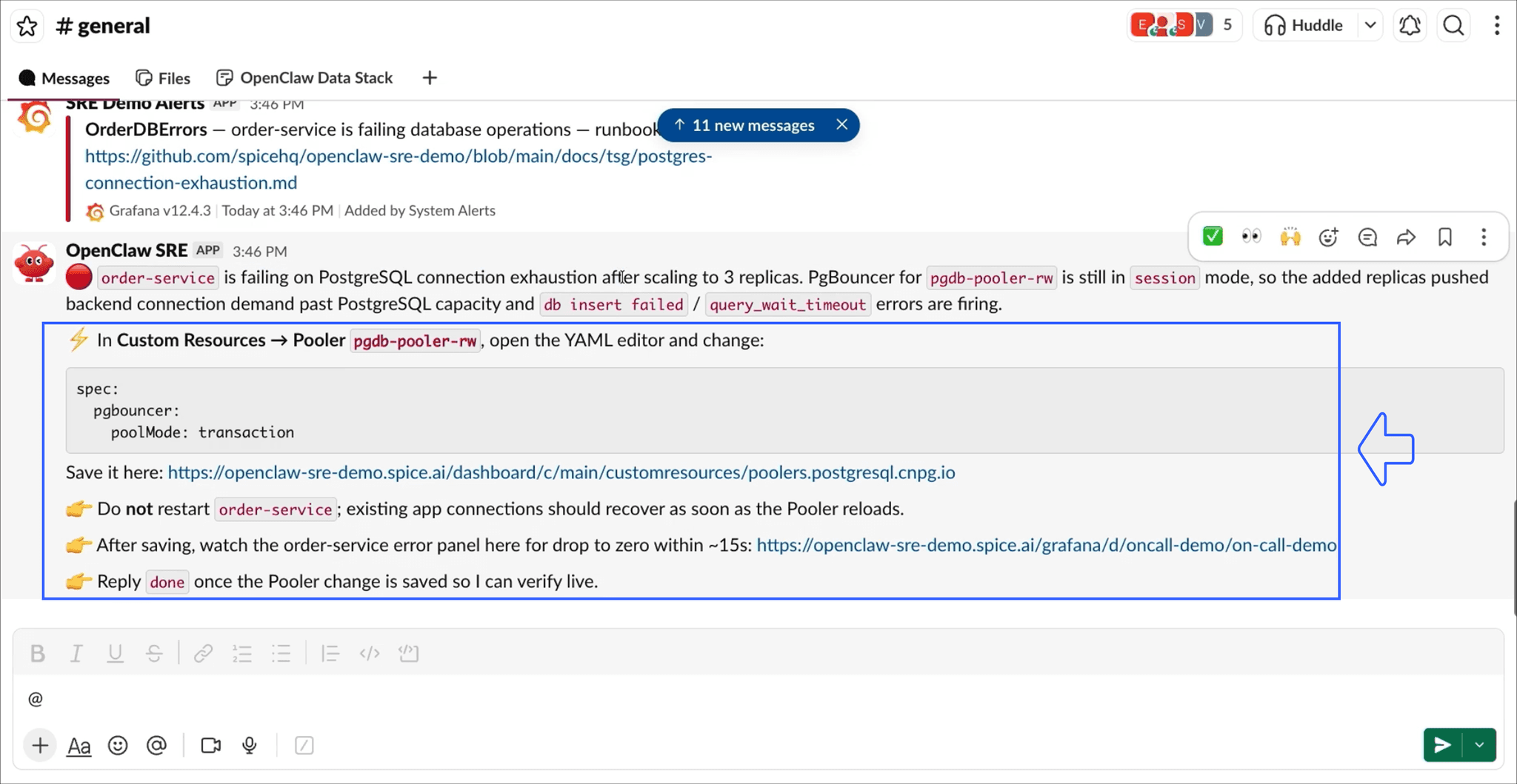Click the 3:46 PM timestamp on OpenClaw SRE message
Viewport: 1517px width, 784px height.
[259, 251]
